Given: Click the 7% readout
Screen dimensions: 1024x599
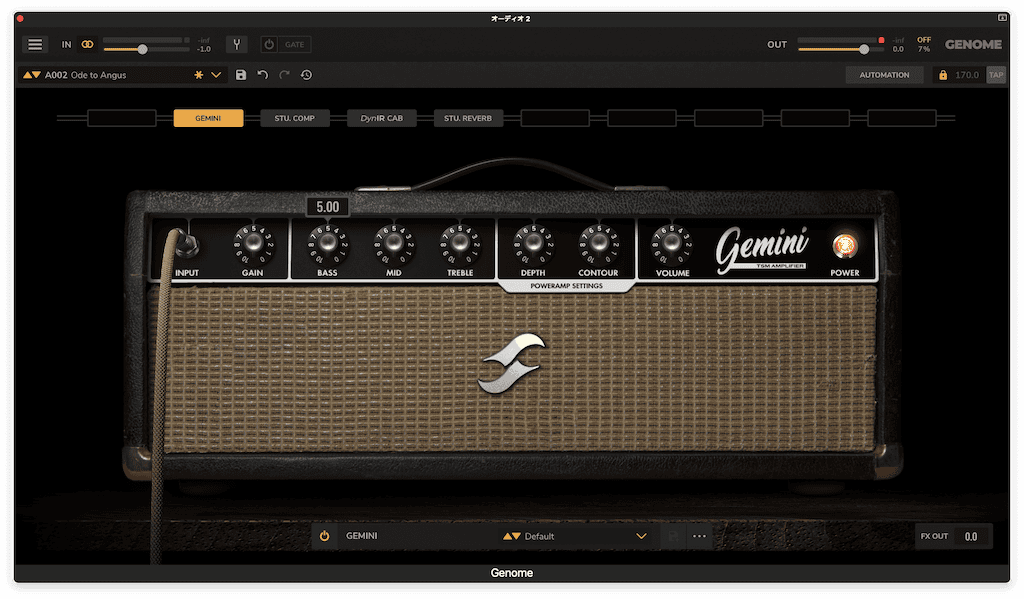Looking at the screenshot, I should [924, 49].
